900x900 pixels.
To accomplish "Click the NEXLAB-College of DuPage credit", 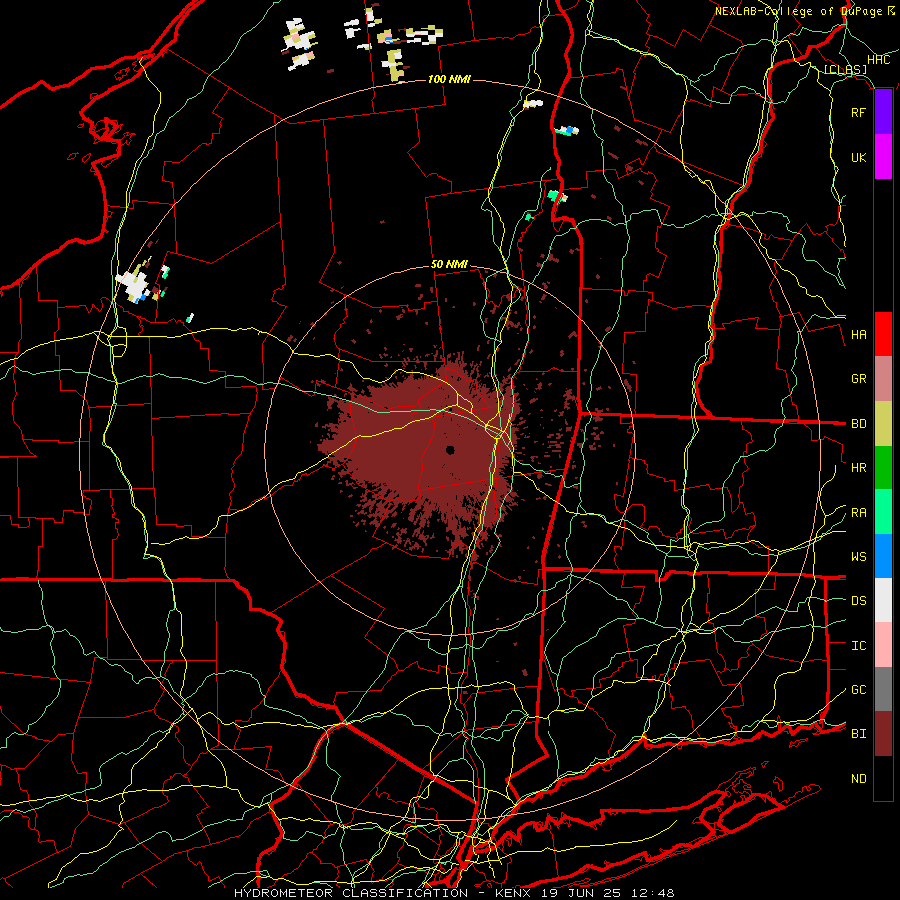I will pyautogui.click(x=798, y=11).
